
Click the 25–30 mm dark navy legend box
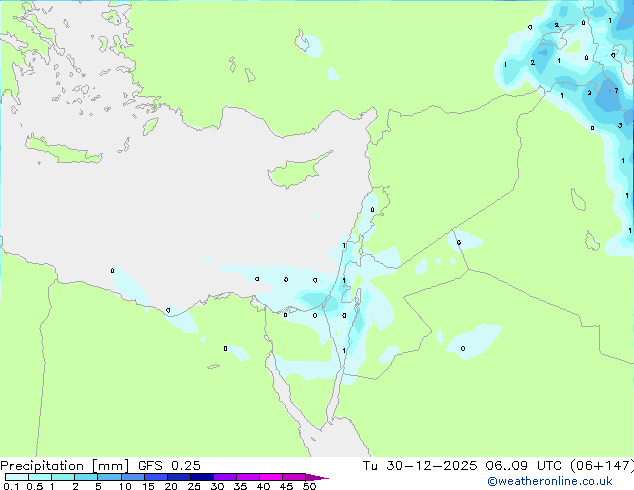click(202, 477)
